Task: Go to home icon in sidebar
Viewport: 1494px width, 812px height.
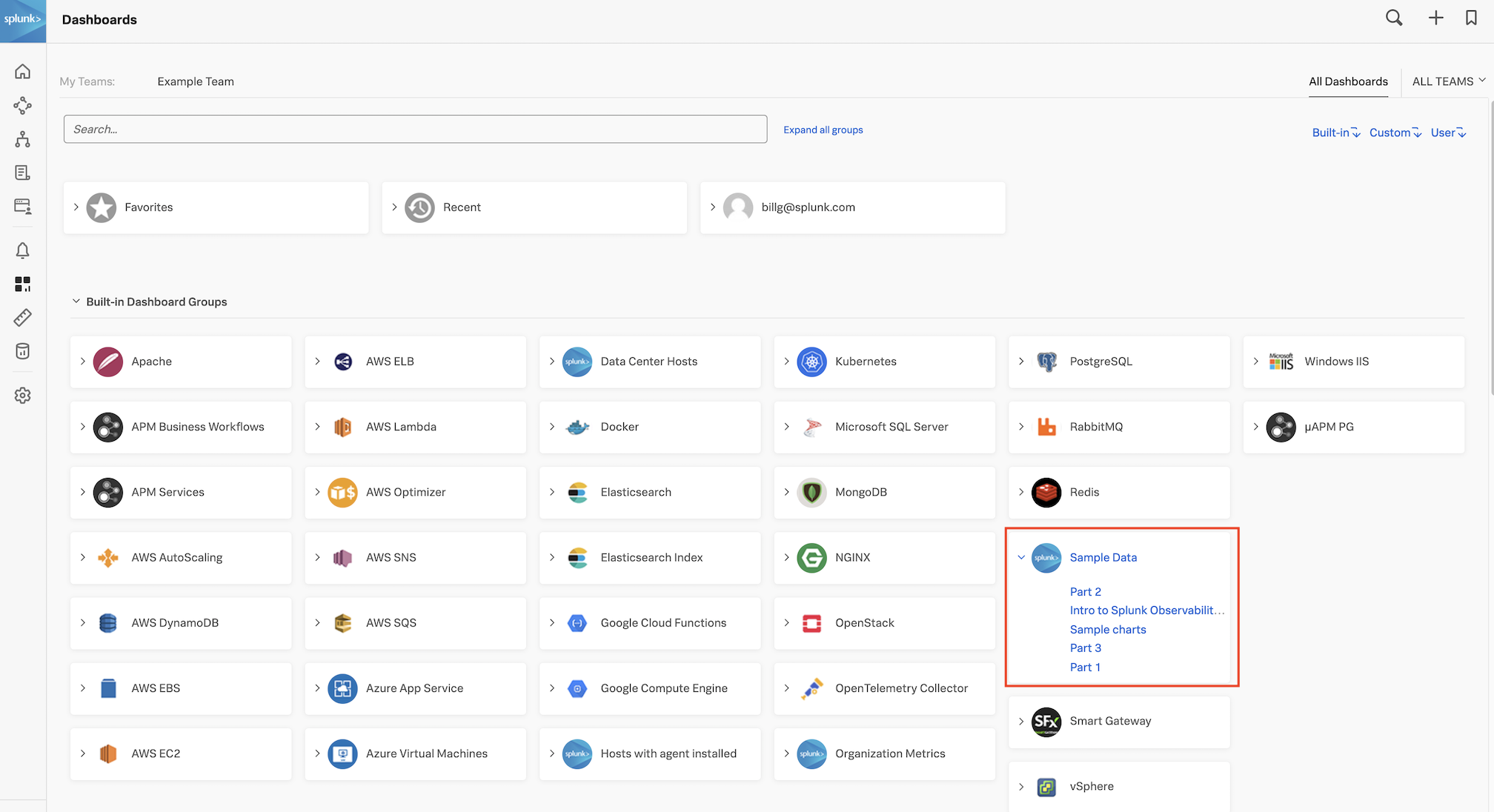Action: tap(23, 71)
